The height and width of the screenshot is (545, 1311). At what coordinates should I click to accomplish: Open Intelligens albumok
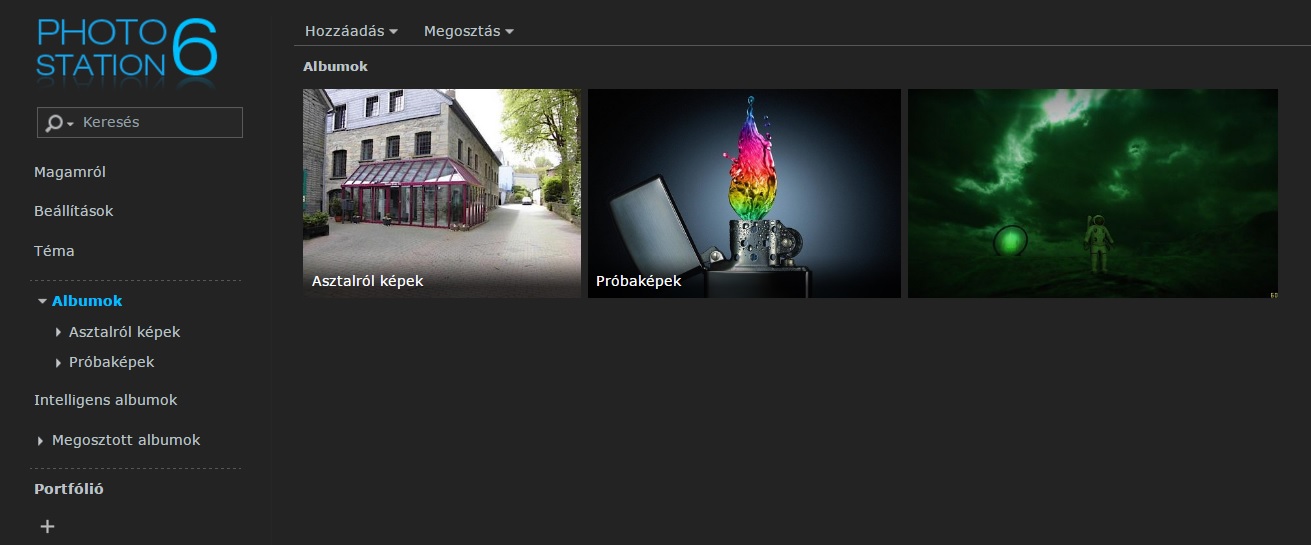coord(106,400)
